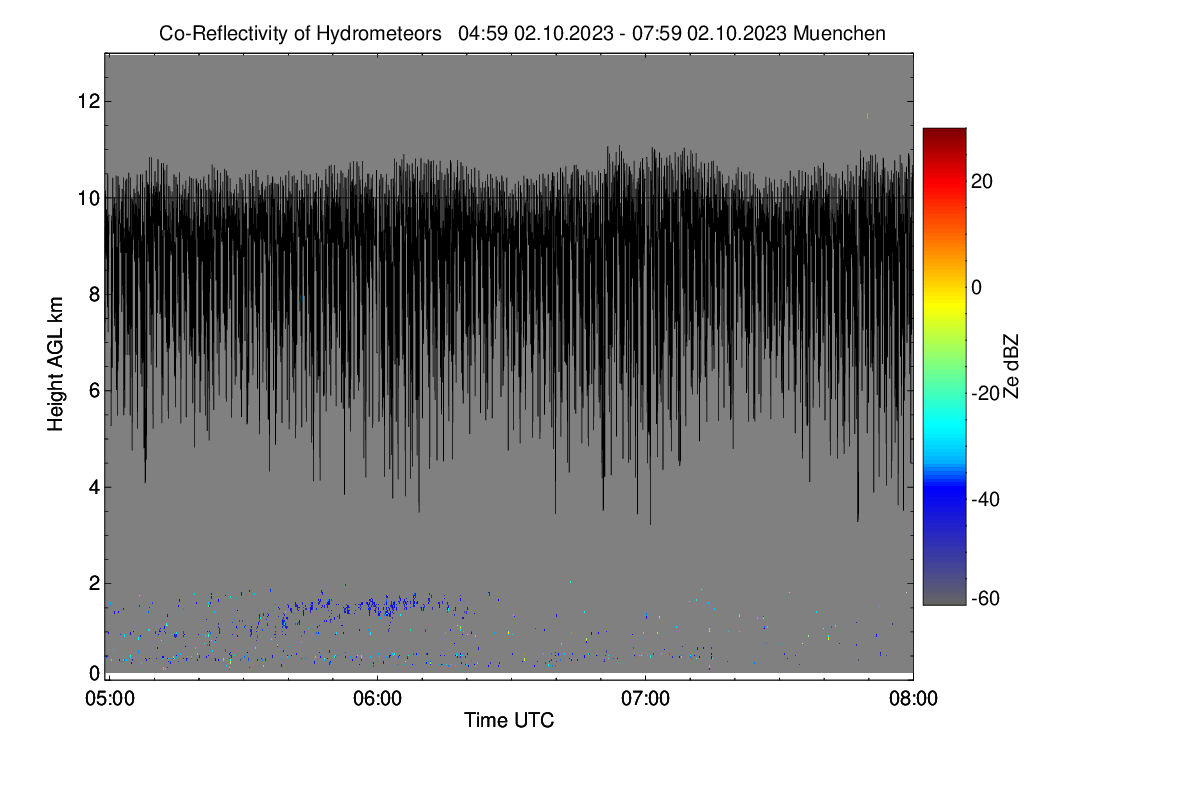This screenshot has height=800, width=1200.
Task: Click the 4 km height tick label
Action: coord(93,487)
